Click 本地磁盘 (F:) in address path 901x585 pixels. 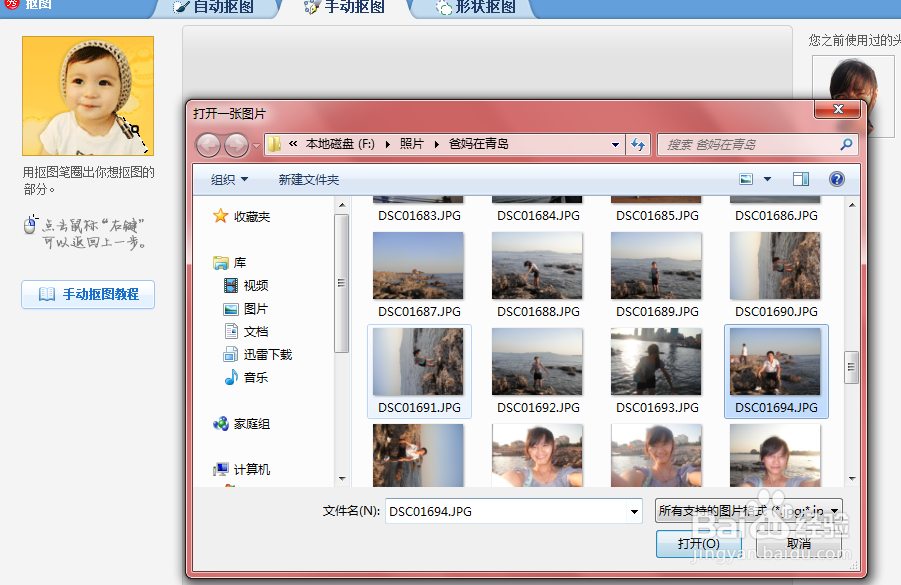click(340, 144)
